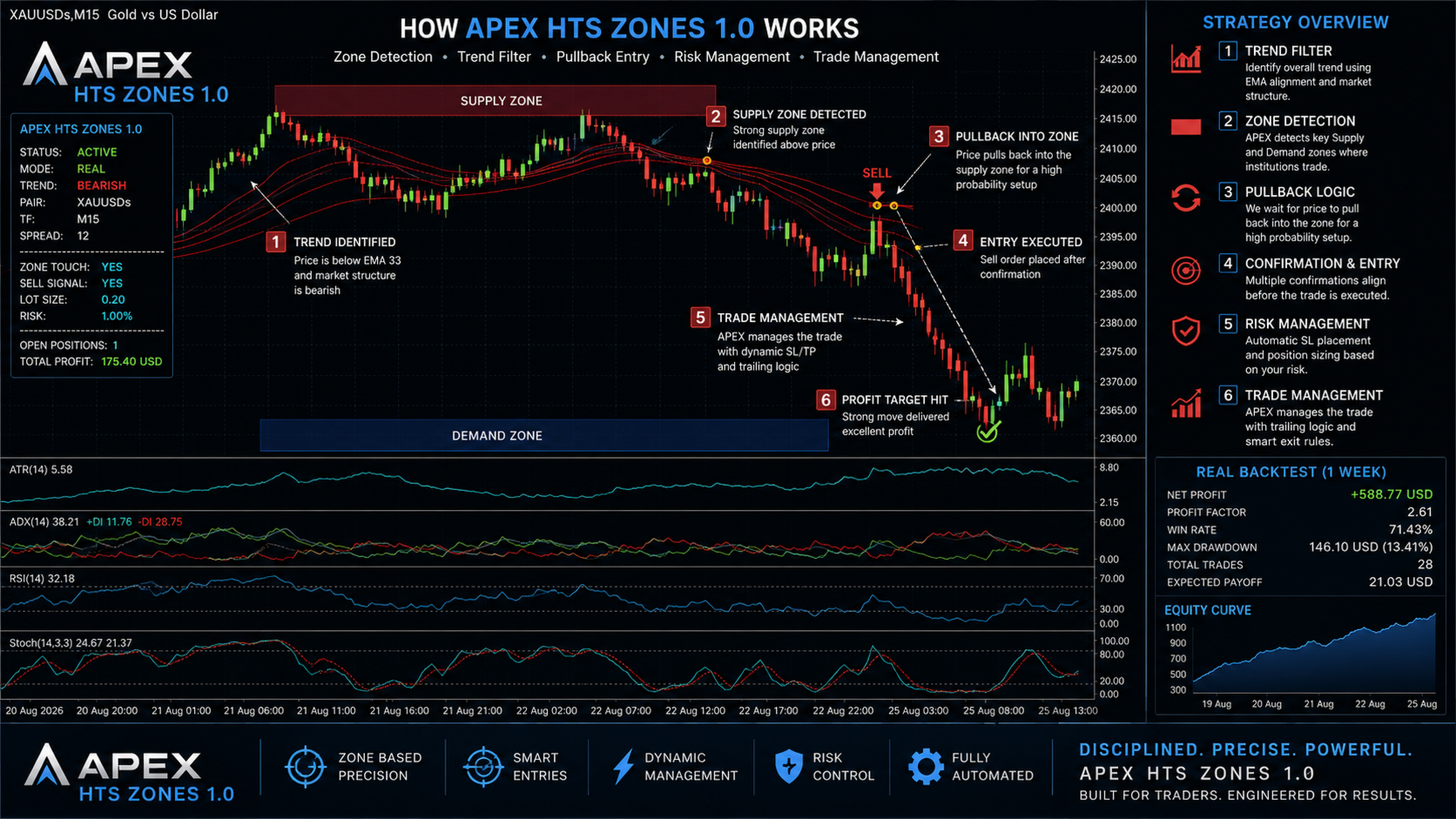Click the PROFIT TARGET HIT annotation title
Viewport: 1456px width, 819px height.
click(x=895, y=399)
